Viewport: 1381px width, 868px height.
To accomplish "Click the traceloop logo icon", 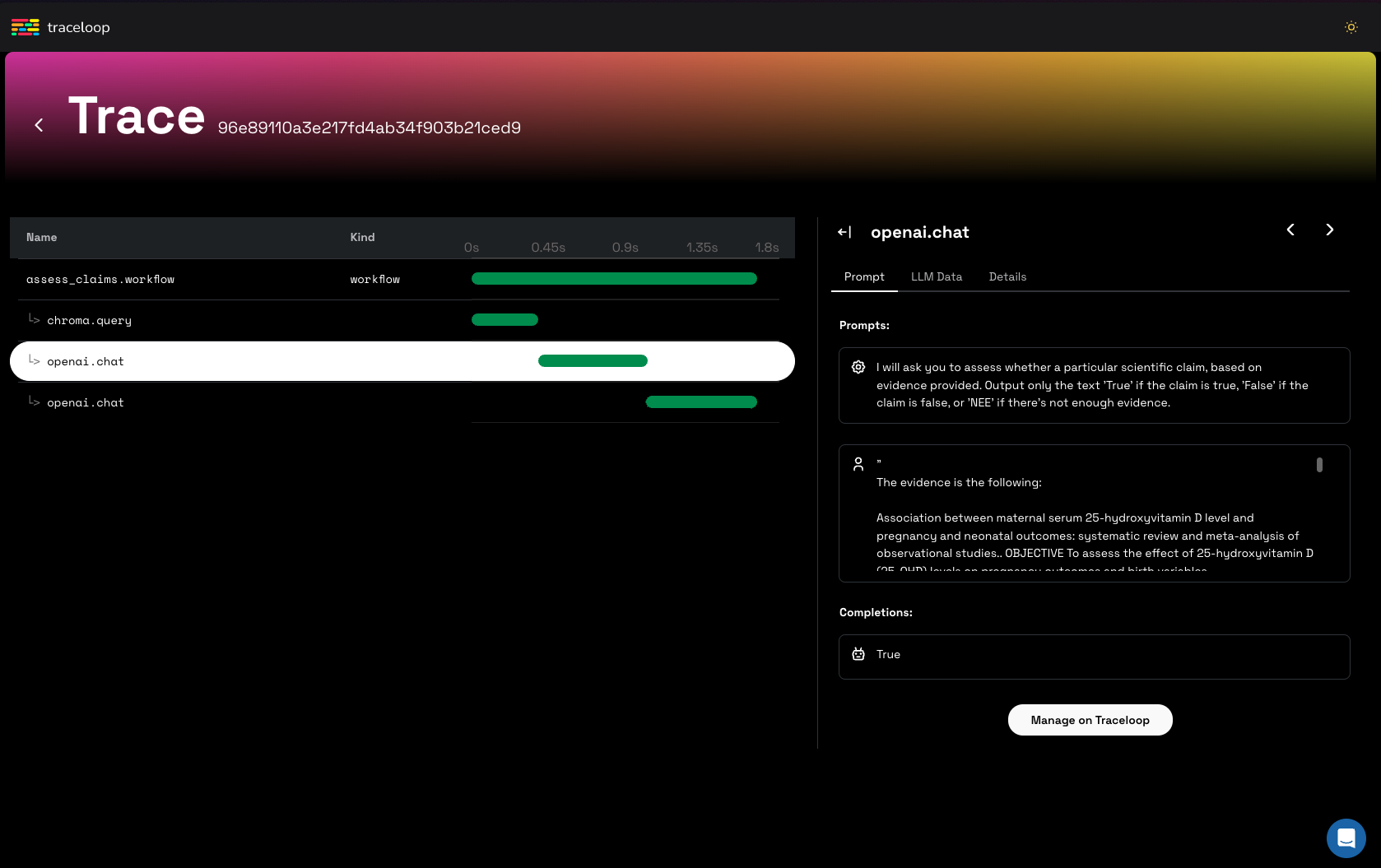I will [x=26, y=27].
